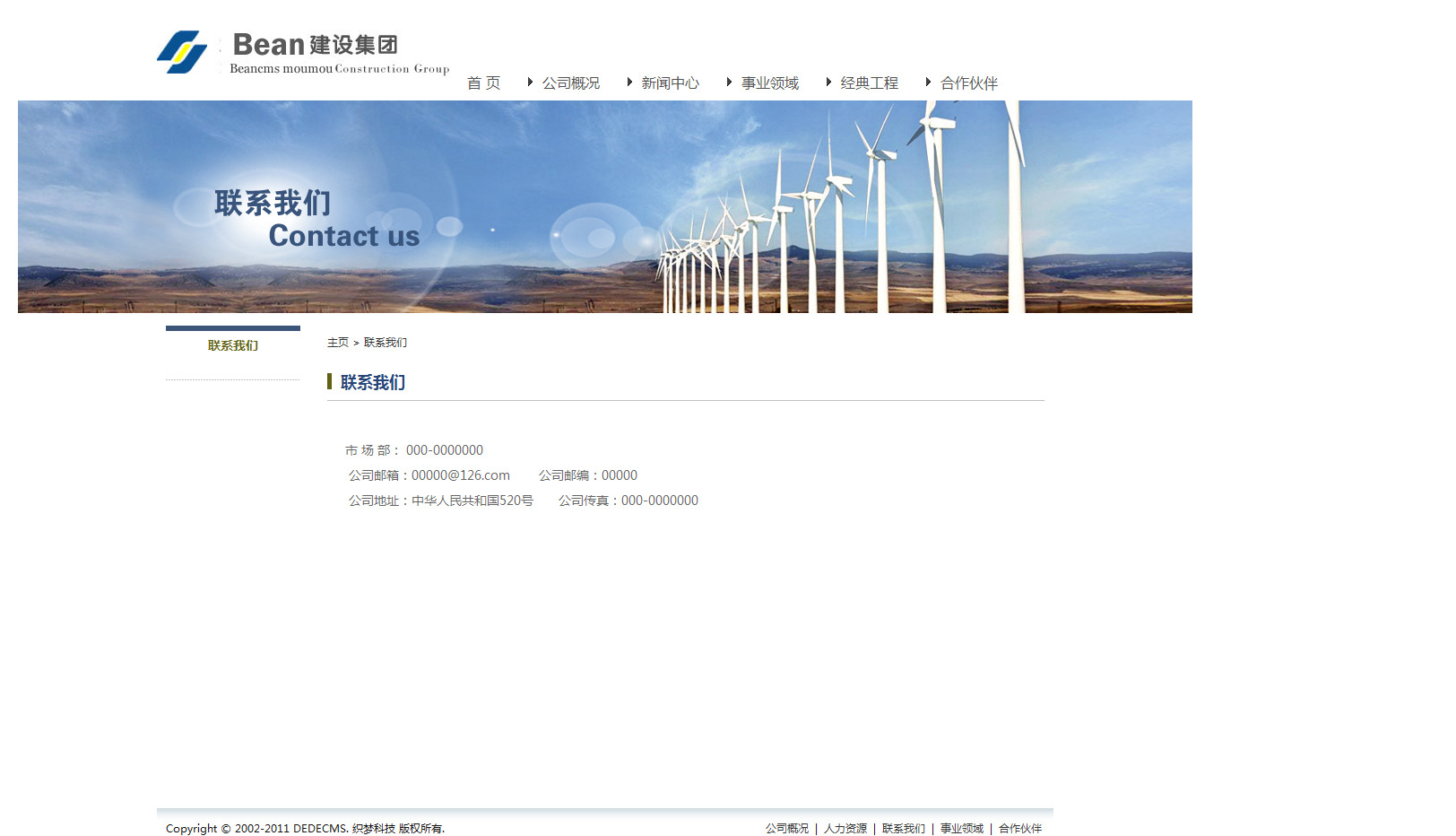This screenshot has width=1456, height=836.
Task: Open 事业领域 link in the footer
Action: [961, 829]
